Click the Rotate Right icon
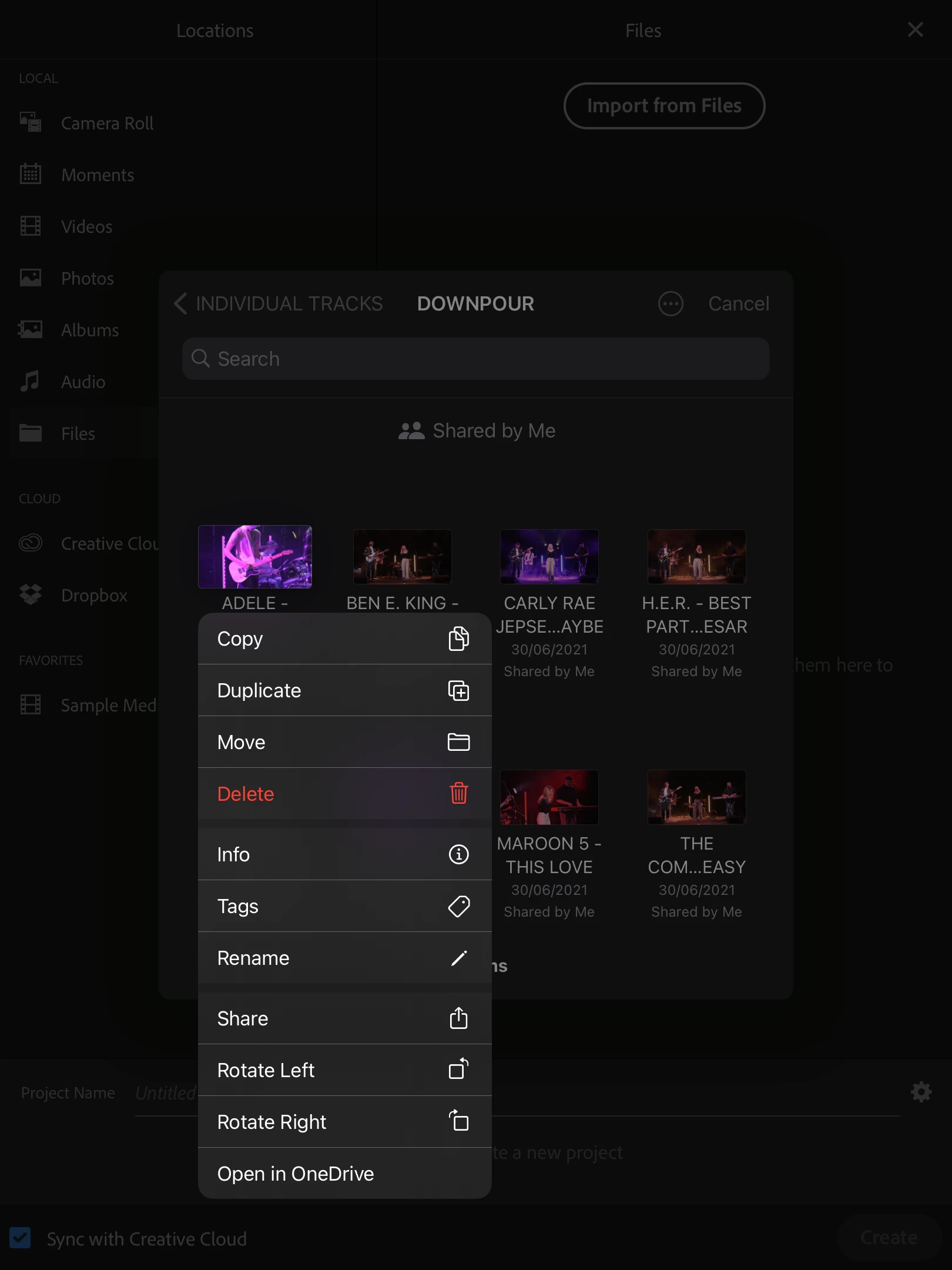This screenshot has height=1270, width=952. pyautogui.click(x=458, y=1121)
